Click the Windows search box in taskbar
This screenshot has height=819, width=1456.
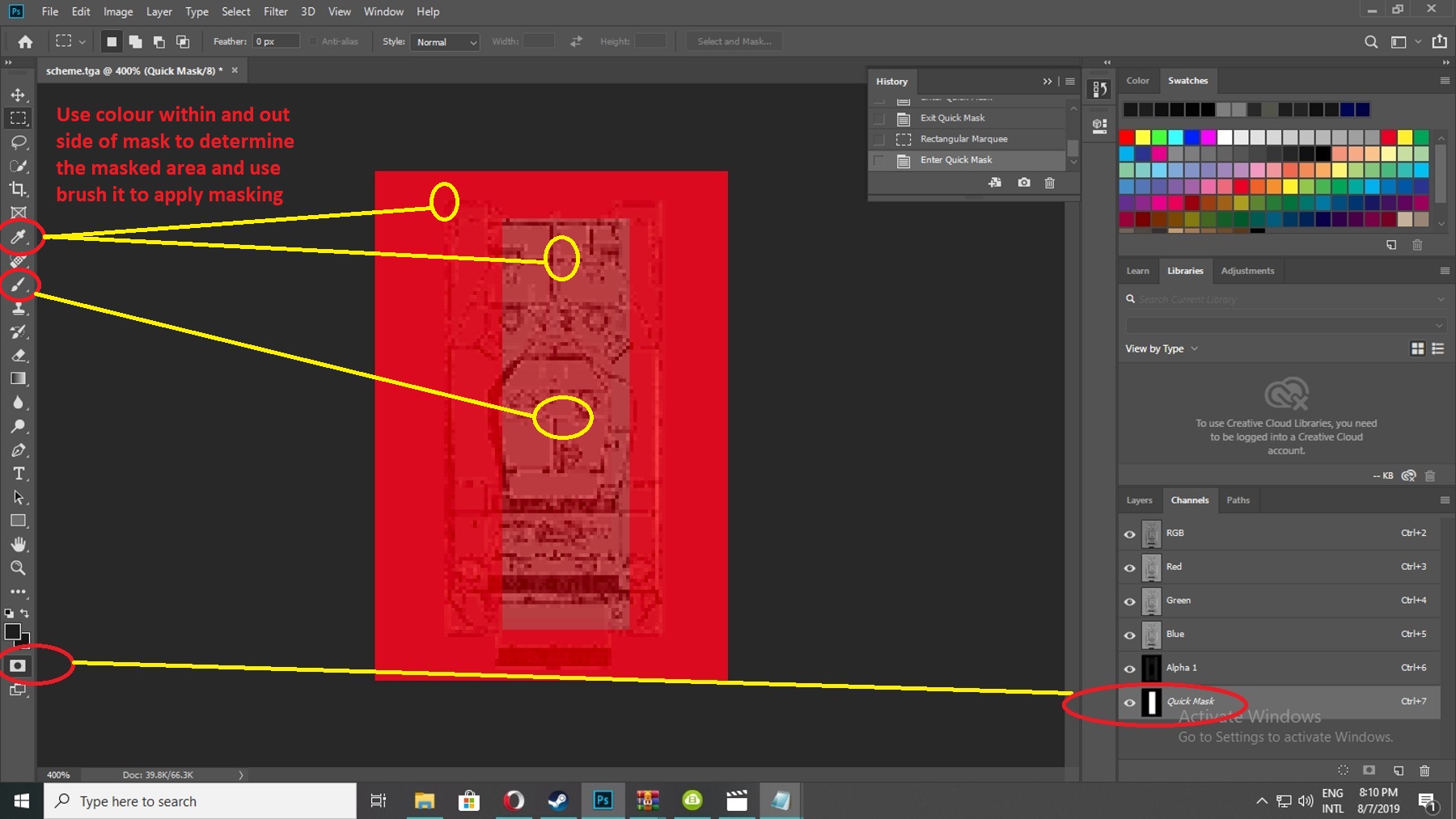coord(200,801)
